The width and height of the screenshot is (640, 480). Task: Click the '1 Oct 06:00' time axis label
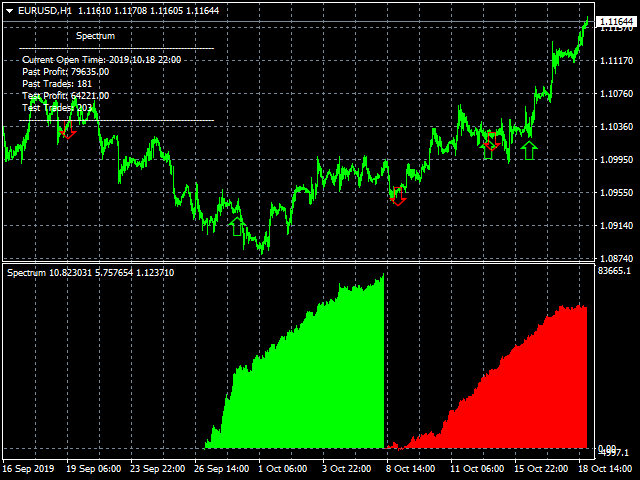click(283, 469)
